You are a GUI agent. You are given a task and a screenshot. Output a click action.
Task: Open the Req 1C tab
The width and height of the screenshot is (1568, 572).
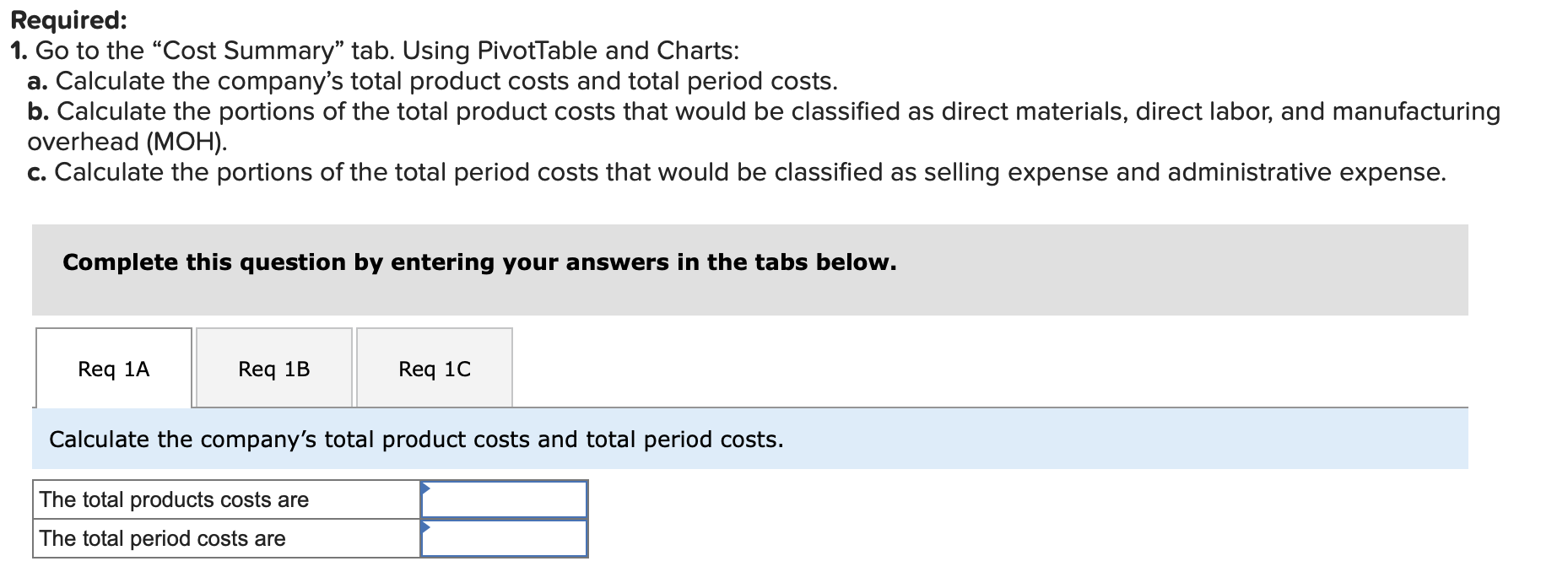tap(434, 369)
